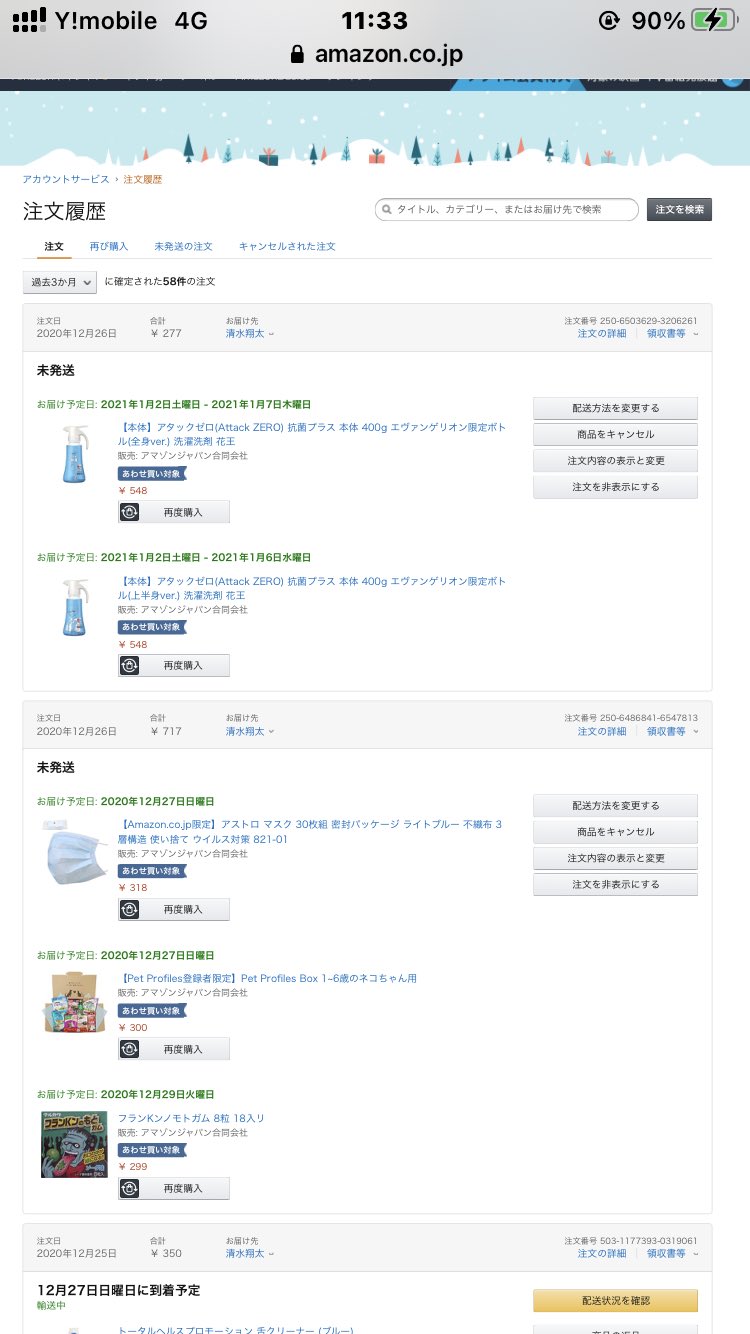
Task: Tap the reorder icon for Attack ZERO 全身ver.
Action: pyautogui.click(x=130, y=512)
